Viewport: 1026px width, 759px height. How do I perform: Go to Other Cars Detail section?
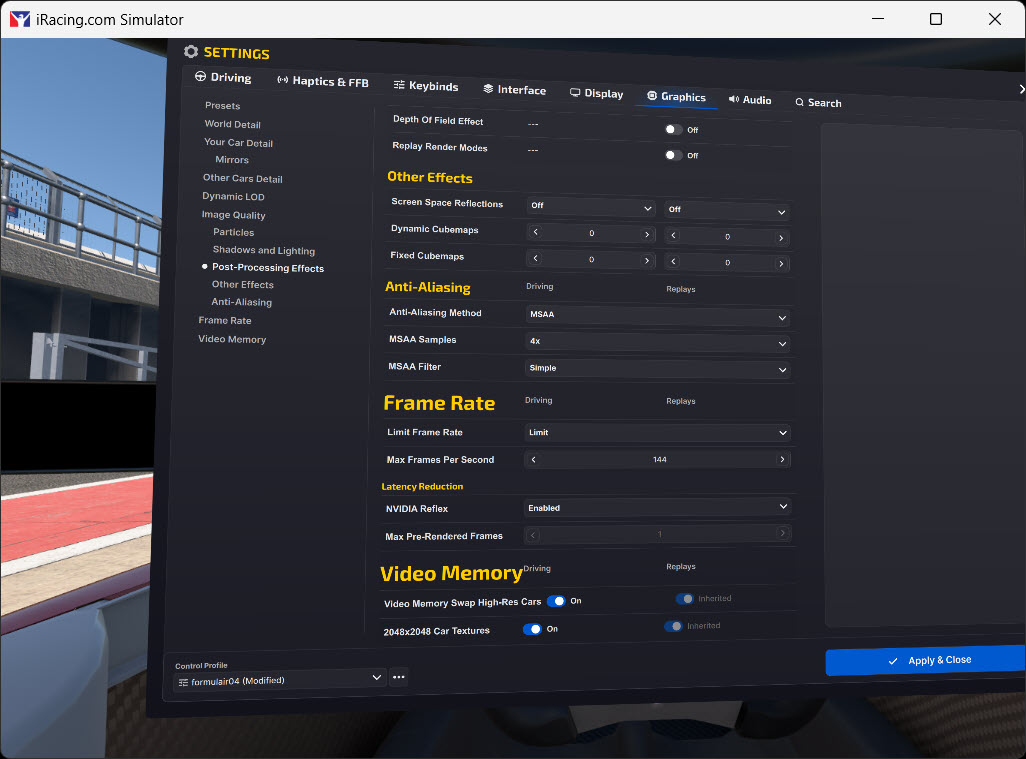(242, 178)
